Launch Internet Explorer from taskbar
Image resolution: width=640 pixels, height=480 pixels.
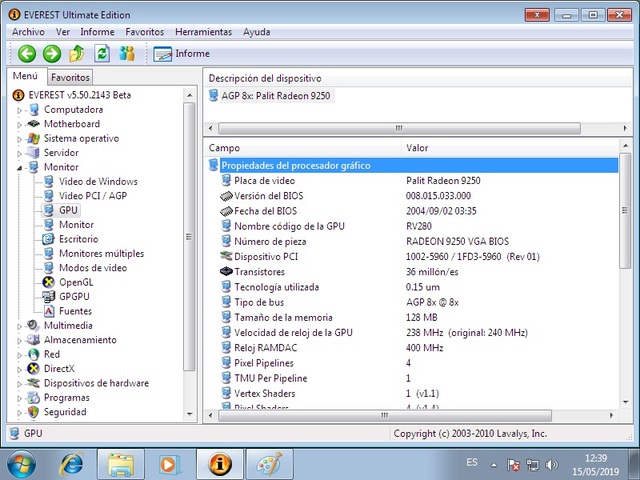click(x=71, y=464)
